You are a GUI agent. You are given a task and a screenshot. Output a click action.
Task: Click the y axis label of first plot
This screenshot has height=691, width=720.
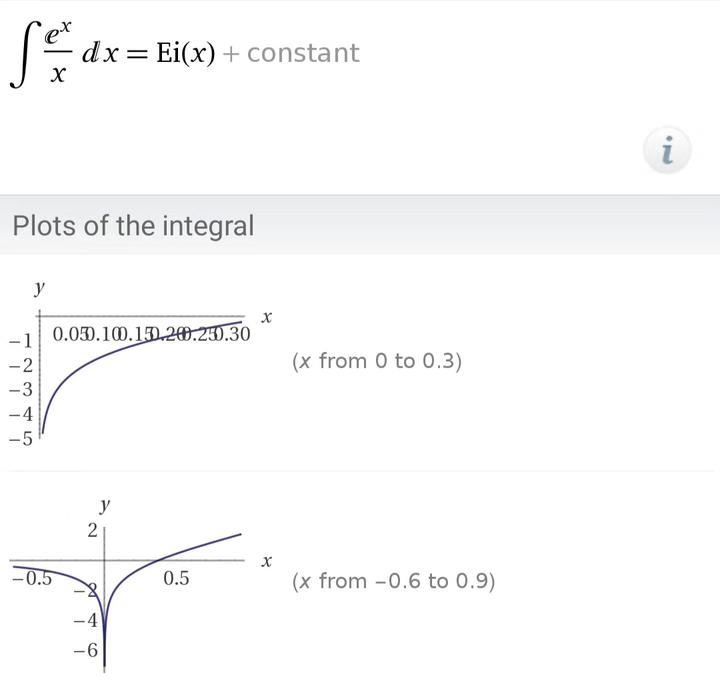[x=39, y=288]
